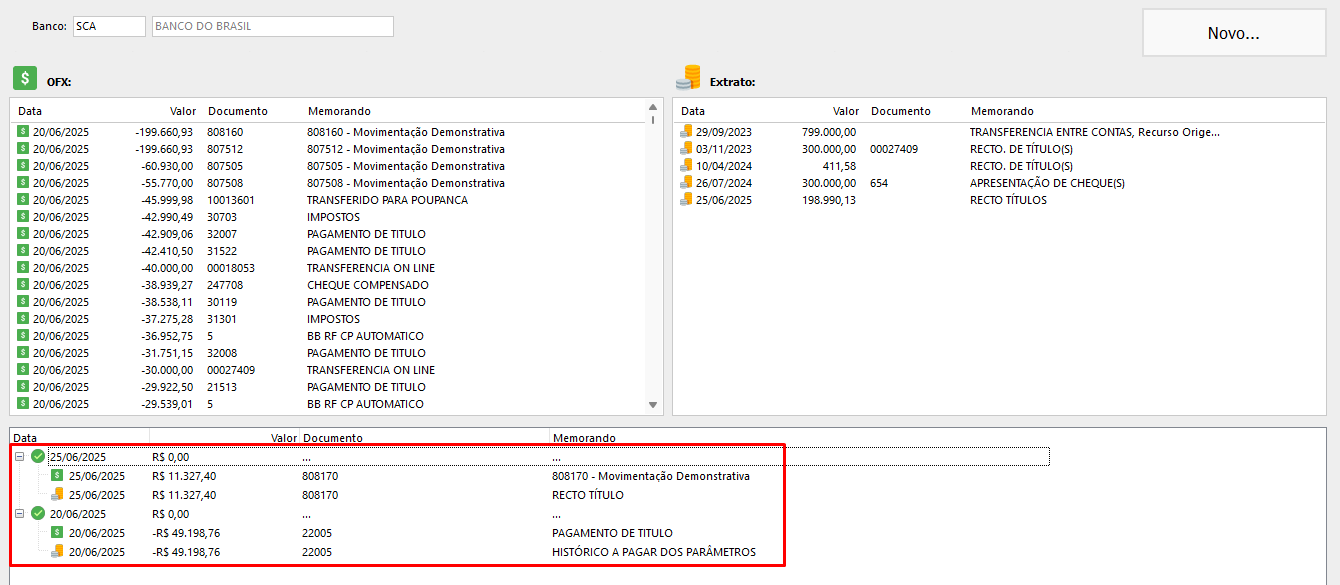Collapse the 25/06/2025 reconciliation group
Viewport: 1340px width, 585px height.
point(19,457)
